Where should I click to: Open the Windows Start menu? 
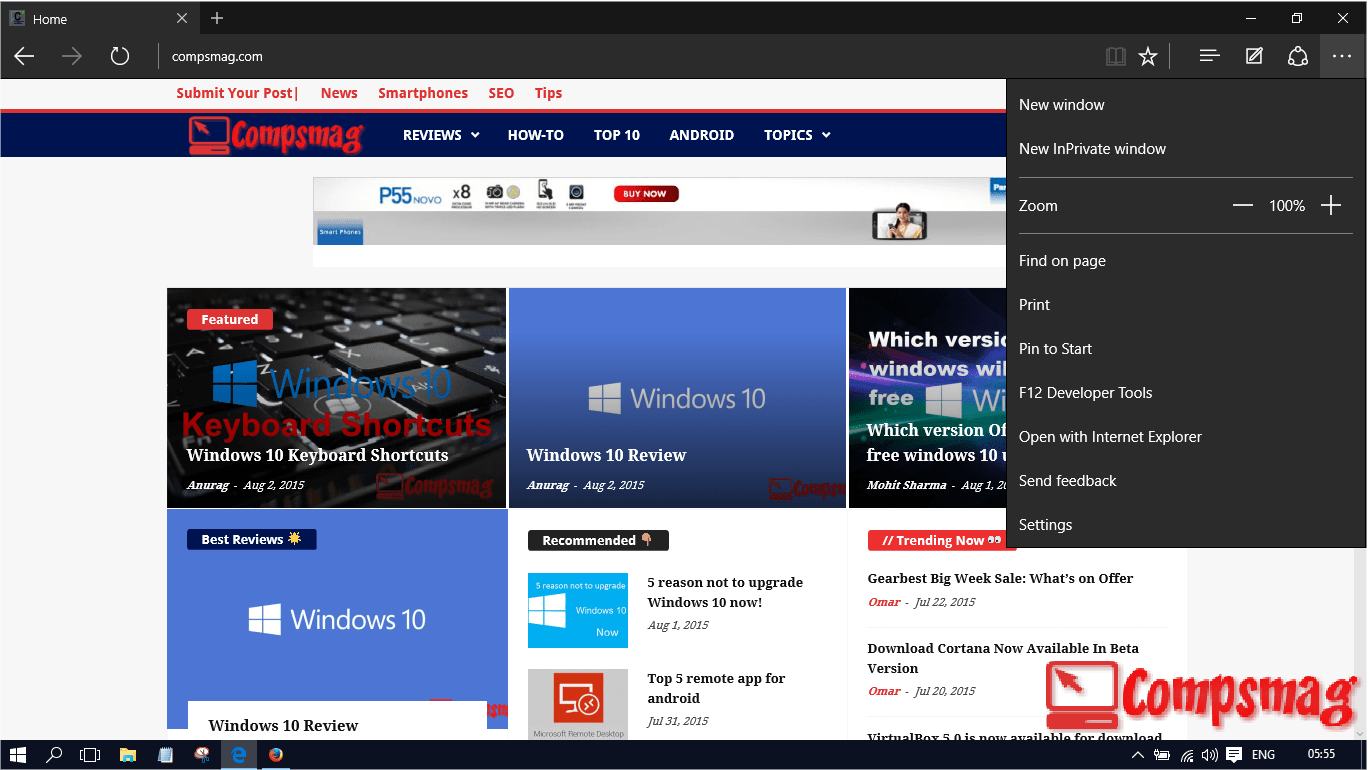(18, 754)
